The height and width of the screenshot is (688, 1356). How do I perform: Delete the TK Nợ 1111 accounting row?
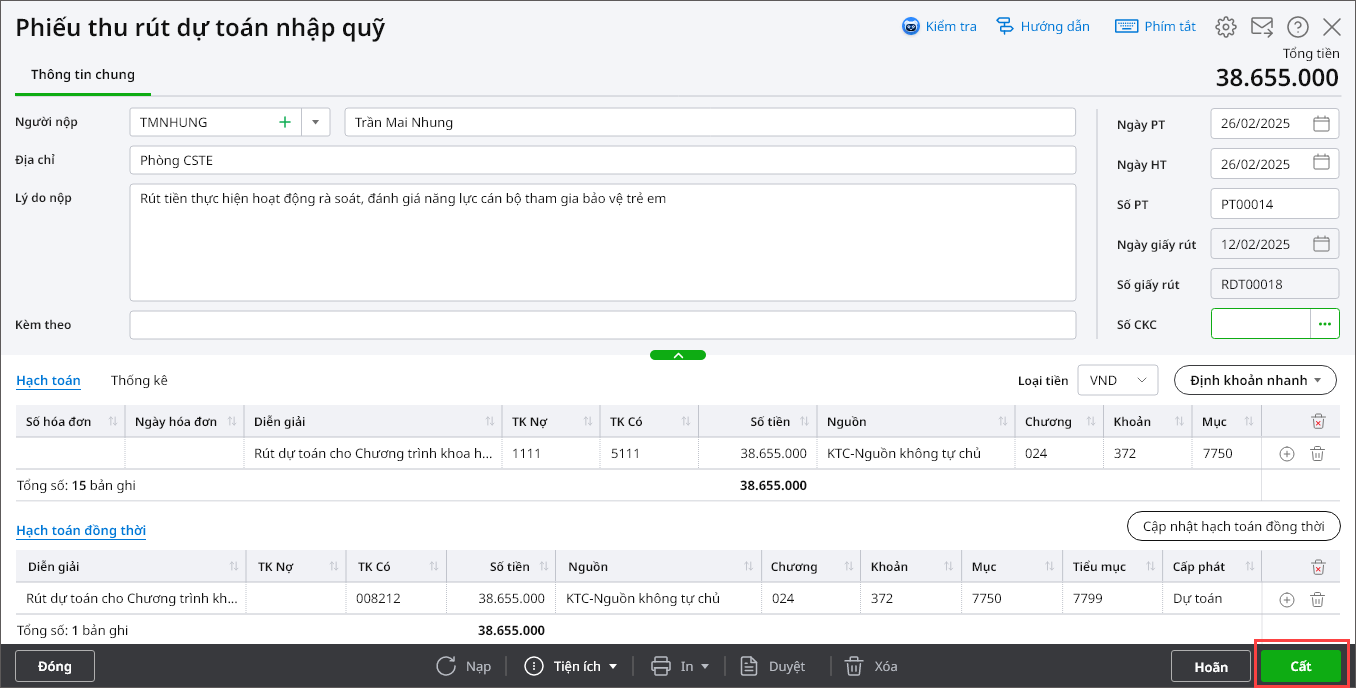1318,454
